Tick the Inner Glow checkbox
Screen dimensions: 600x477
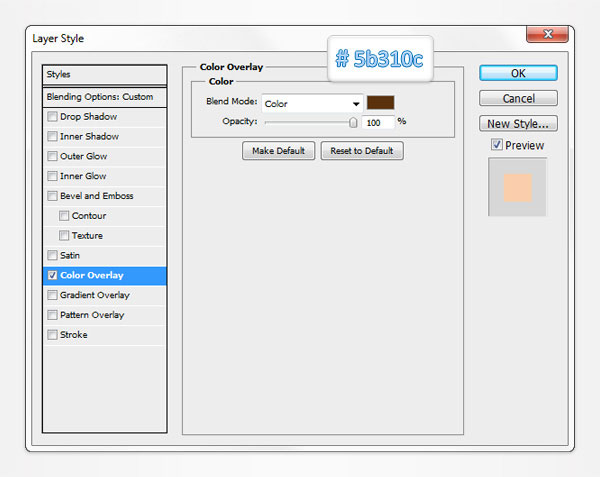point(52,176)
